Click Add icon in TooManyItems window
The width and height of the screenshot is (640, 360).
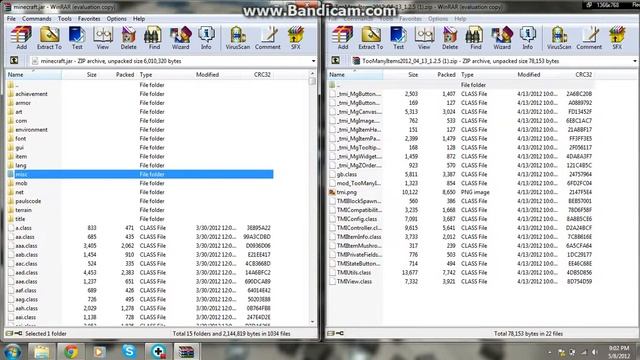pos(343,38)
